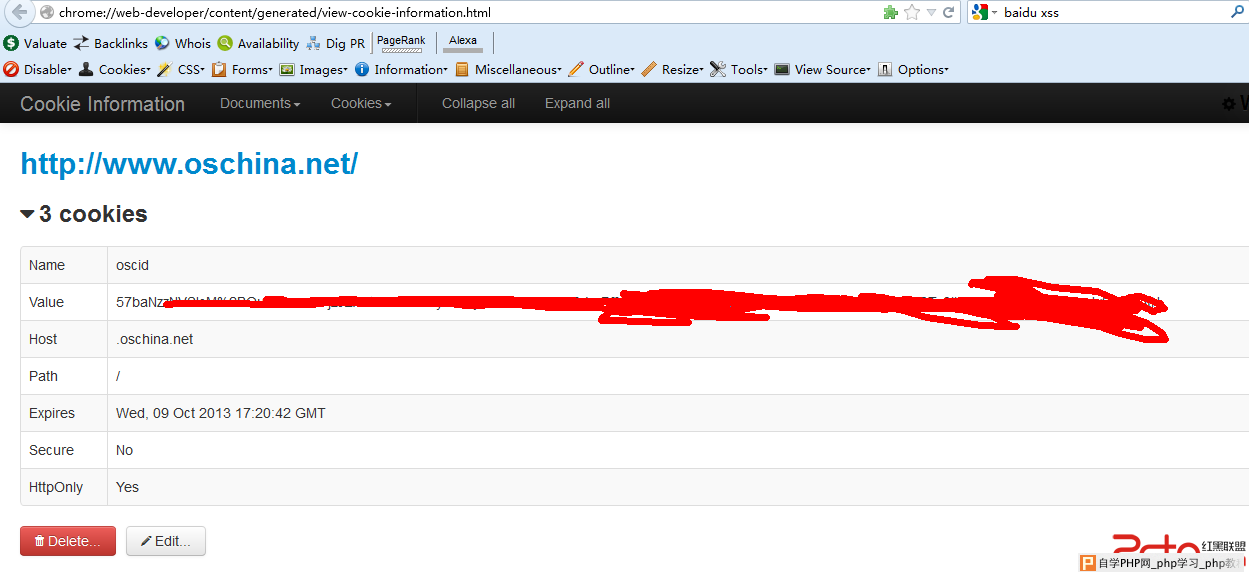
Task: Click the HttpOnly row label
Action: tap(56, 487)
